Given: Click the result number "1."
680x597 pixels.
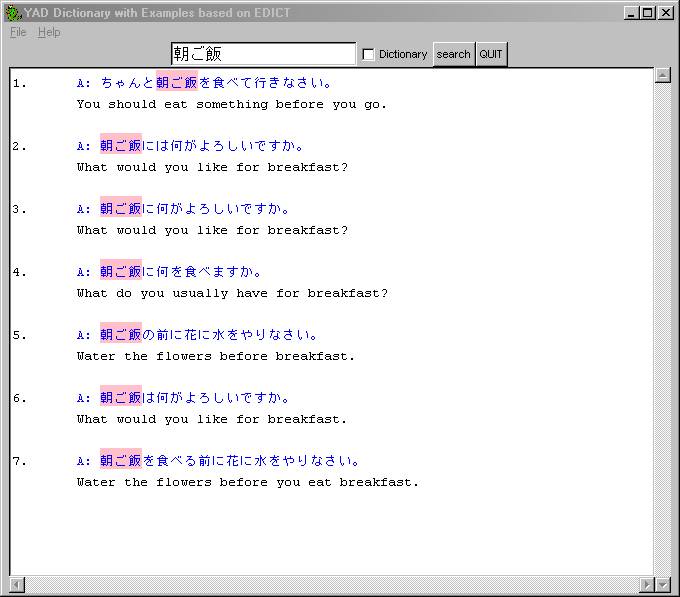Looking at the screenshot, I should pos(20,83).
